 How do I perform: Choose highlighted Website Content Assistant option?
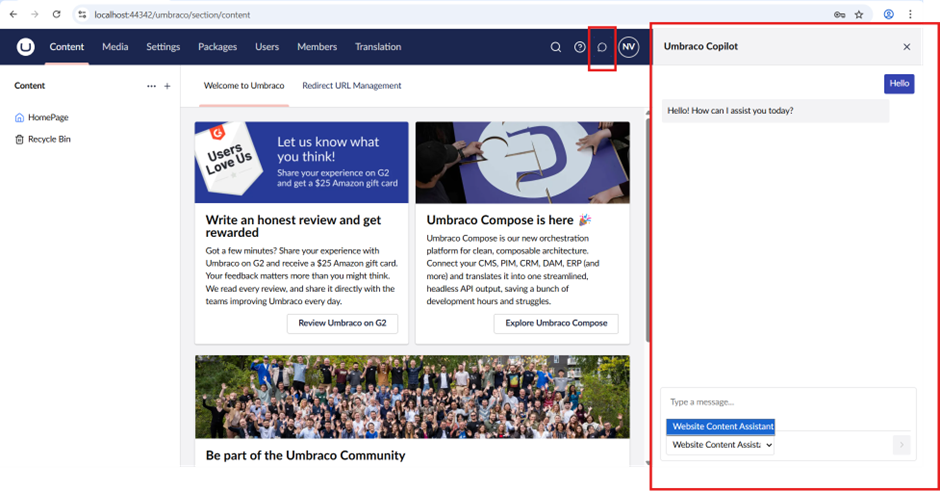[x=721, y=426]
